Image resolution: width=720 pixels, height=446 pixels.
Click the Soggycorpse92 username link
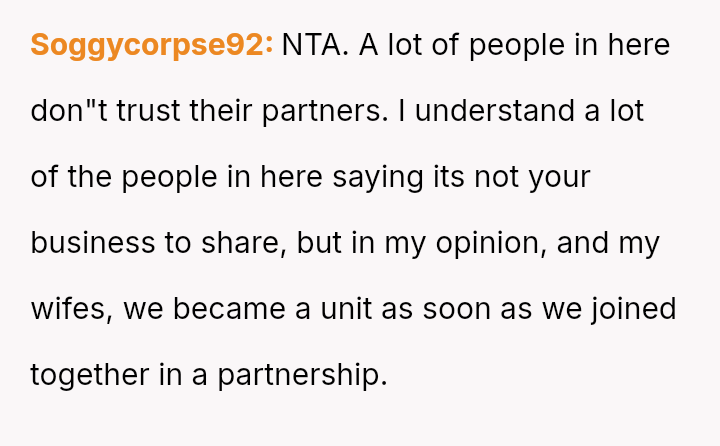(x=152, y=45)
